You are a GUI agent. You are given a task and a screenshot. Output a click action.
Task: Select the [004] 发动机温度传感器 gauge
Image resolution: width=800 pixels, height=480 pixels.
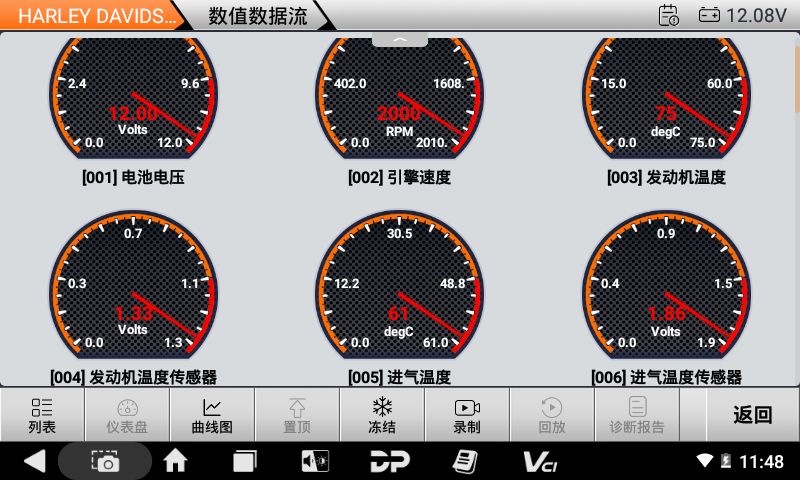(x=133, y=286)
